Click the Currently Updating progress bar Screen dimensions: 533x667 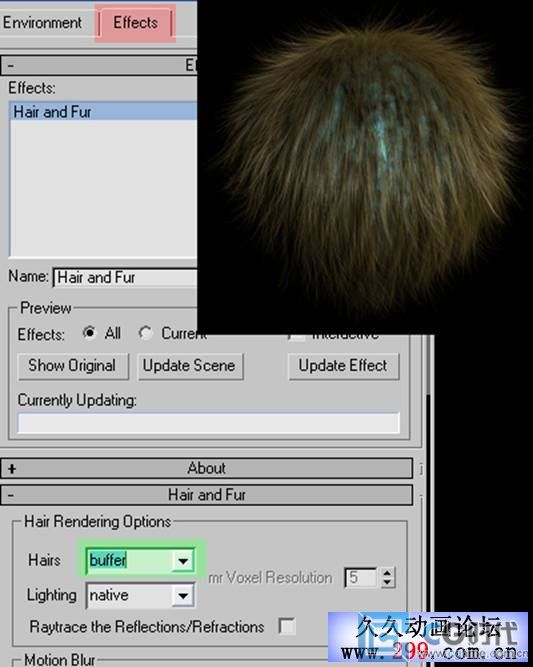[x=208, y=423]
